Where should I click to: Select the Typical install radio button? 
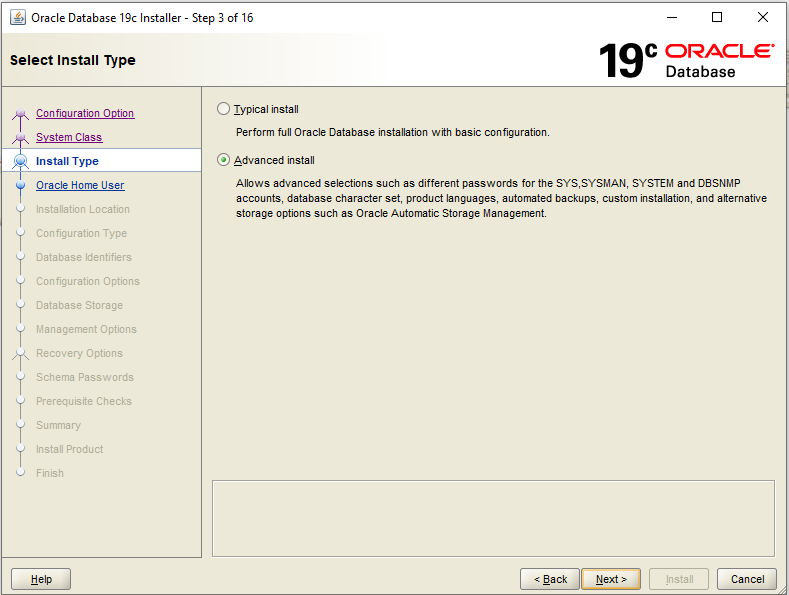pyautogui.click(x=223, y=109)
